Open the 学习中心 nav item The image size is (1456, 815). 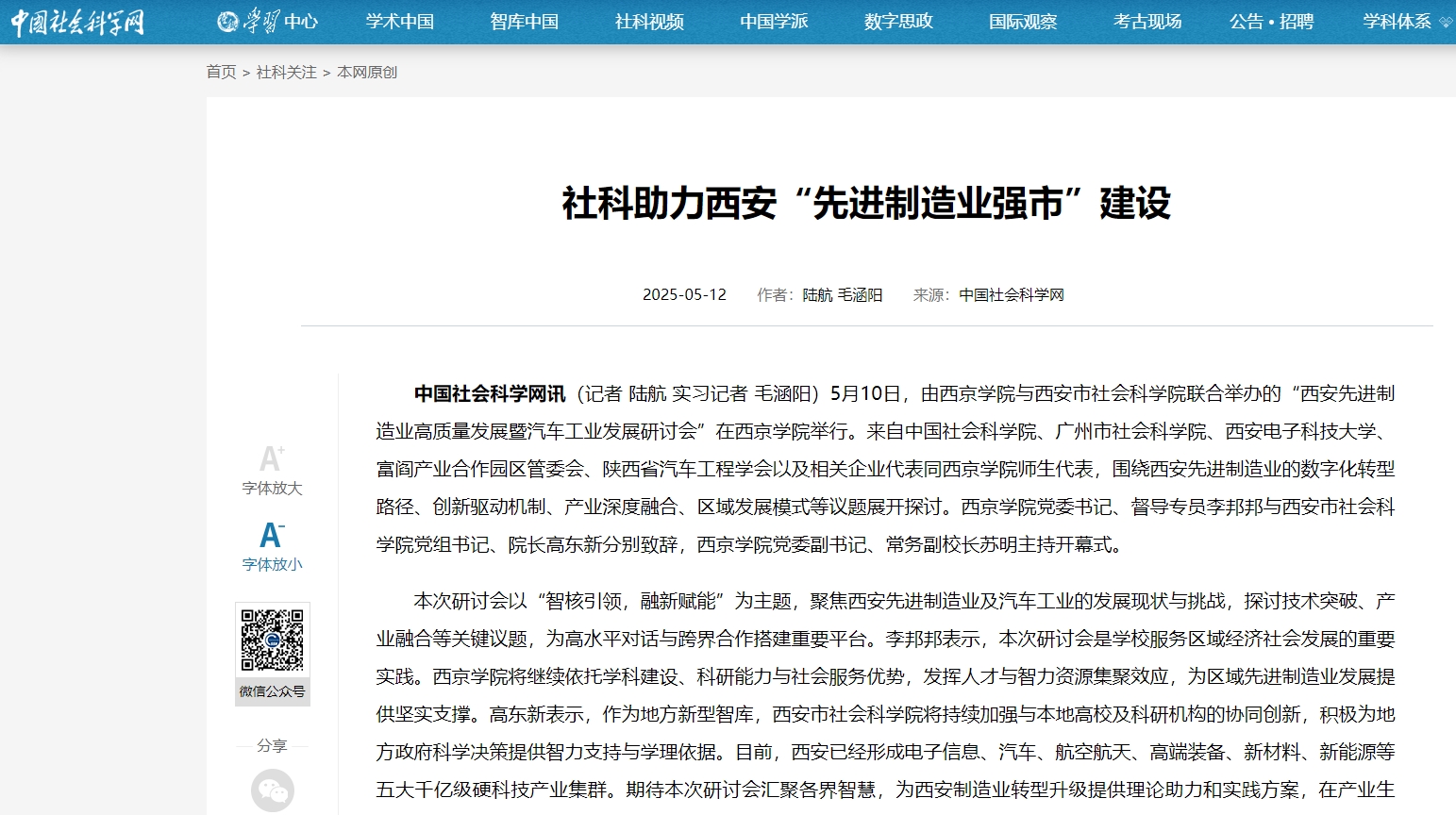pyautogui.click(x=267, y=21)
